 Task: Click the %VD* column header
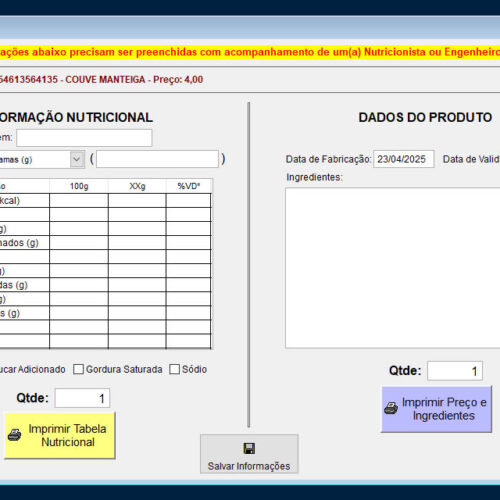(189, 186)
